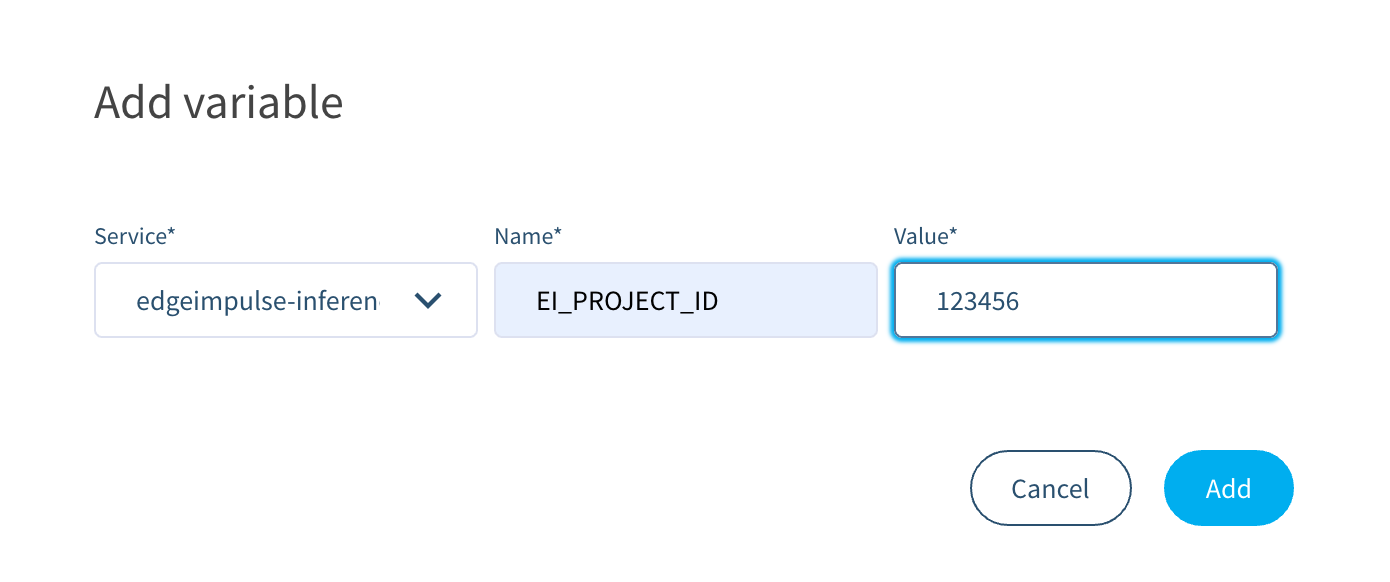The width and height of the screenshot is (1390, 582).
Task: Click the 123456 text in Value
Action: tap(977, 300)
